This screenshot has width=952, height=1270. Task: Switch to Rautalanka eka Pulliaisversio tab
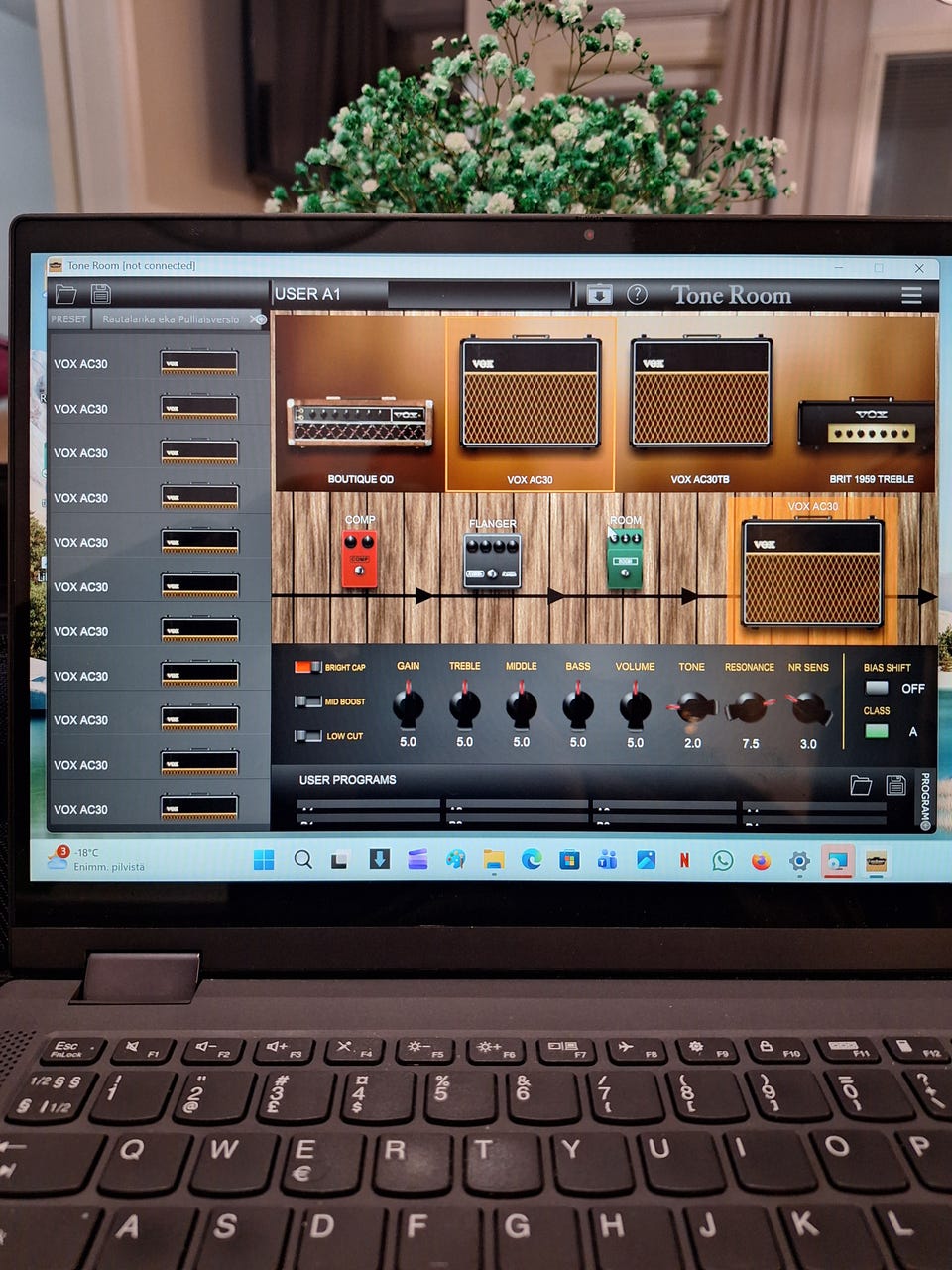(x=171, y=319)
